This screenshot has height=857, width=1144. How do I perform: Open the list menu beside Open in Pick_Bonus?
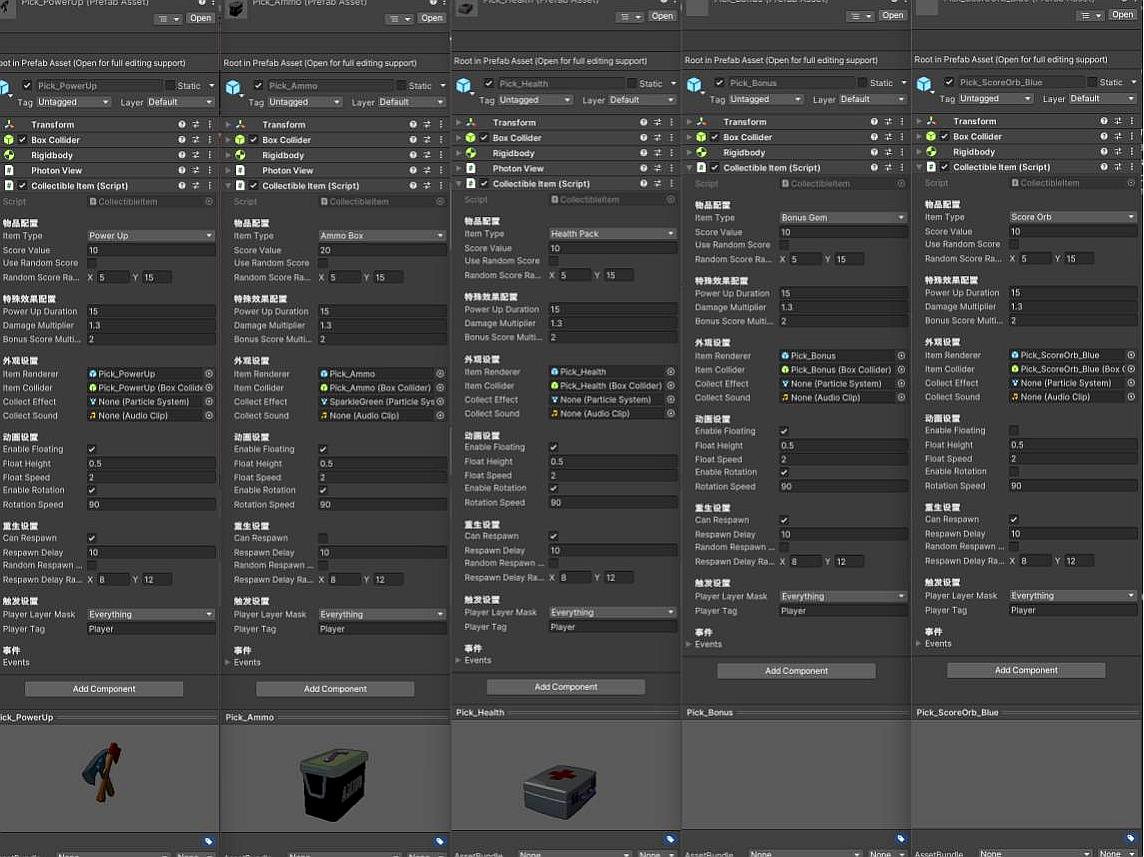pos(860,16)
